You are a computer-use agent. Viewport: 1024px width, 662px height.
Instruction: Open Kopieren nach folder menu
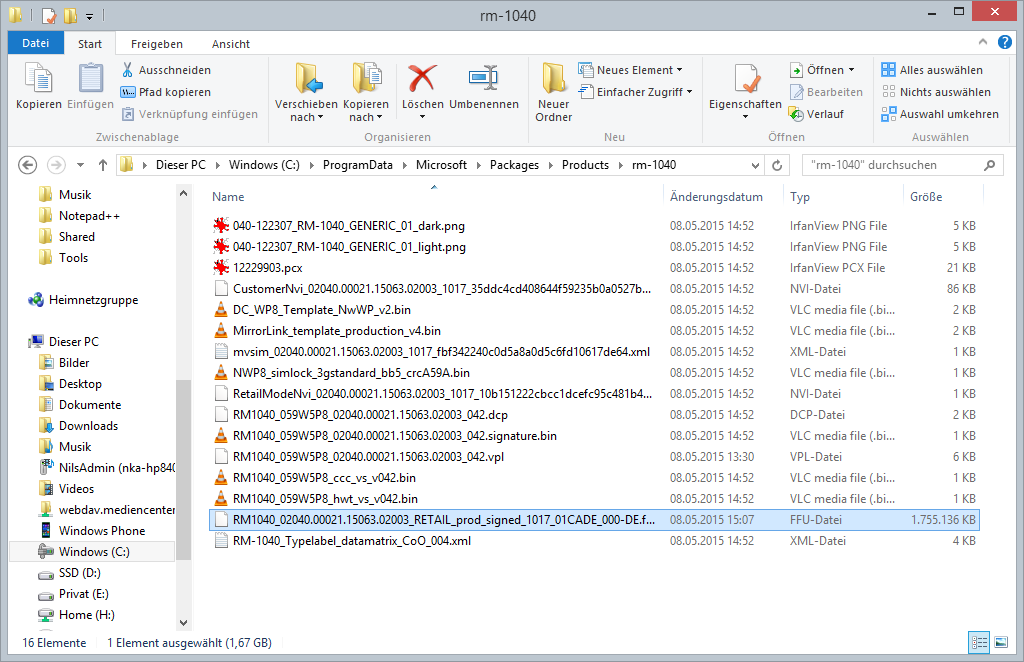pyautogui.click(x=366, y=92)
